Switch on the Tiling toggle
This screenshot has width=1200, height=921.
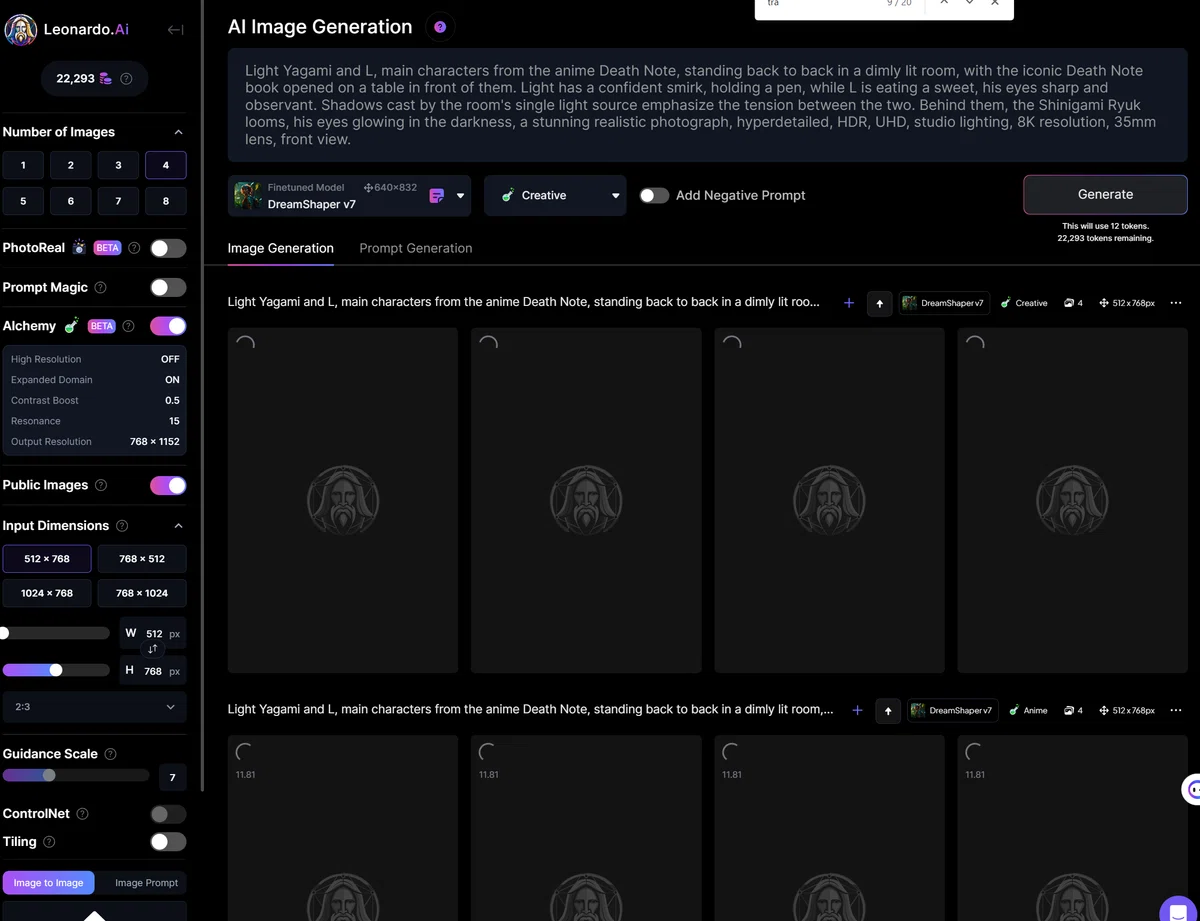point(168,842)
